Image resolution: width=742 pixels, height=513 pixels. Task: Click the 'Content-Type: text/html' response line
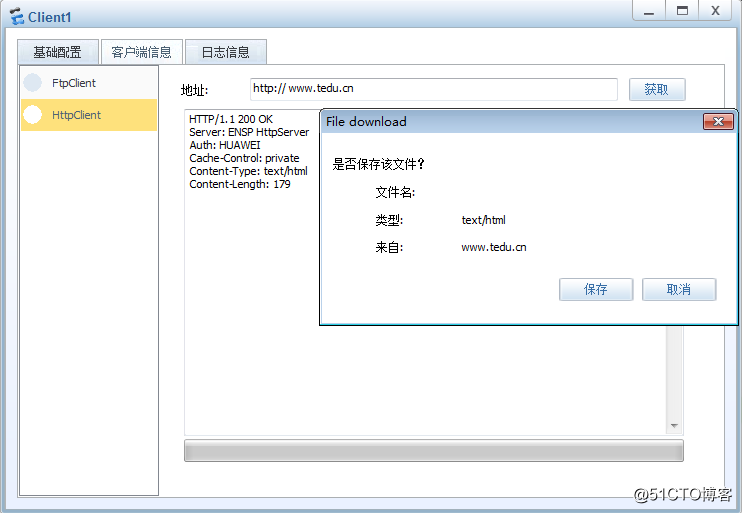tap(248, 171)
